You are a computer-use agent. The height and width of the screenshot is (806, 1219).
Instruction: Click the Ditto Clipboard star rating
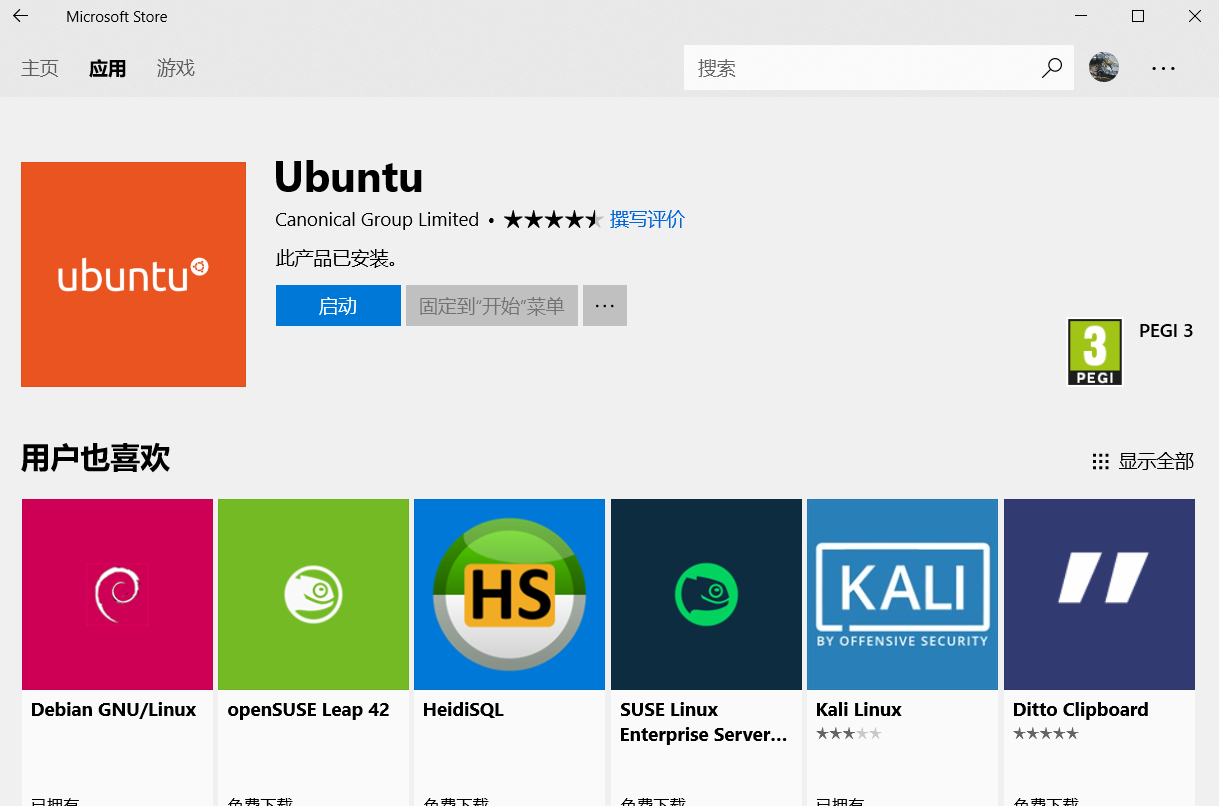coord(1045,734)
